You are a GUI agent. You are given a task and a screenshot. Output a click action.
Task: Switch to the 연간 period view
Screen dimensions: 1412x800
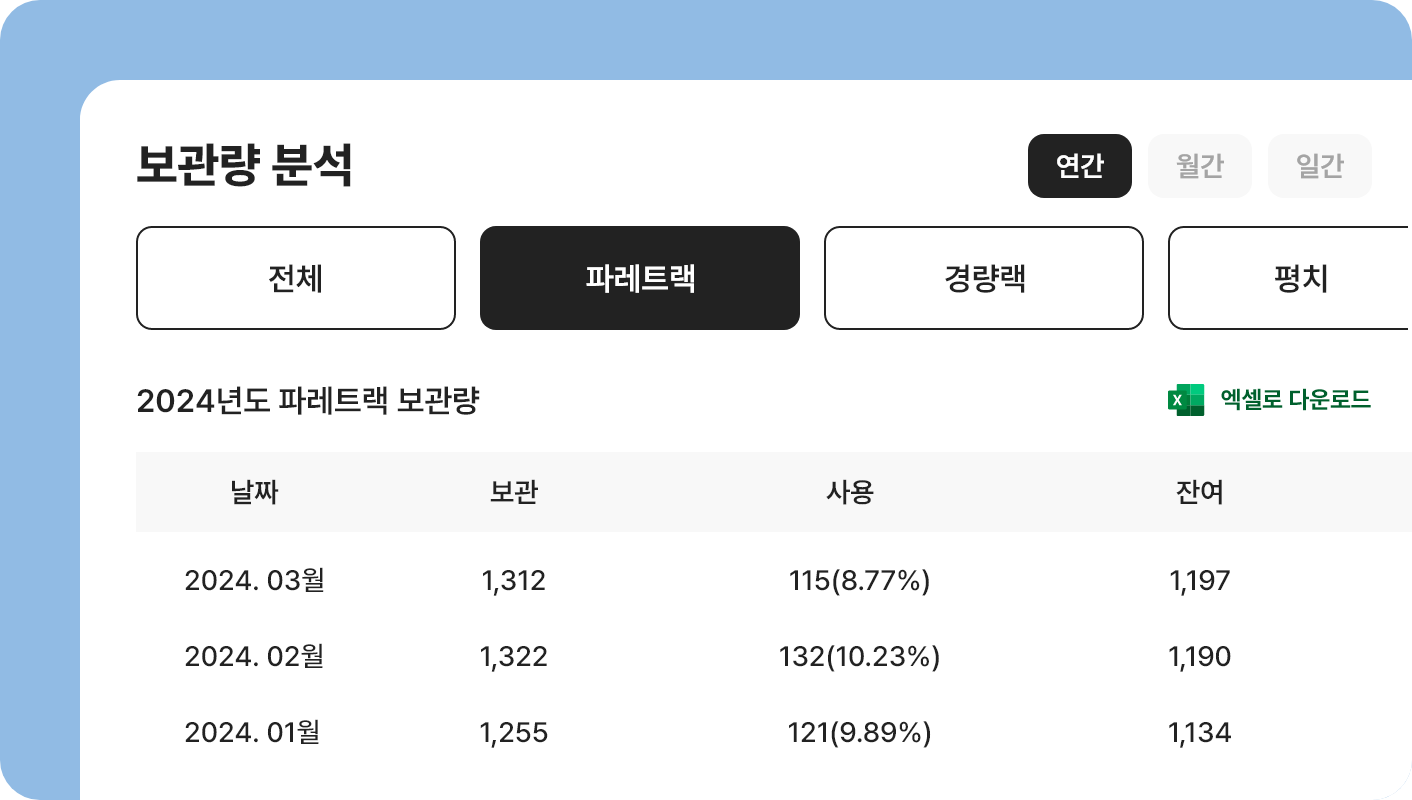pyautogui.click(x=1080, y=166)
